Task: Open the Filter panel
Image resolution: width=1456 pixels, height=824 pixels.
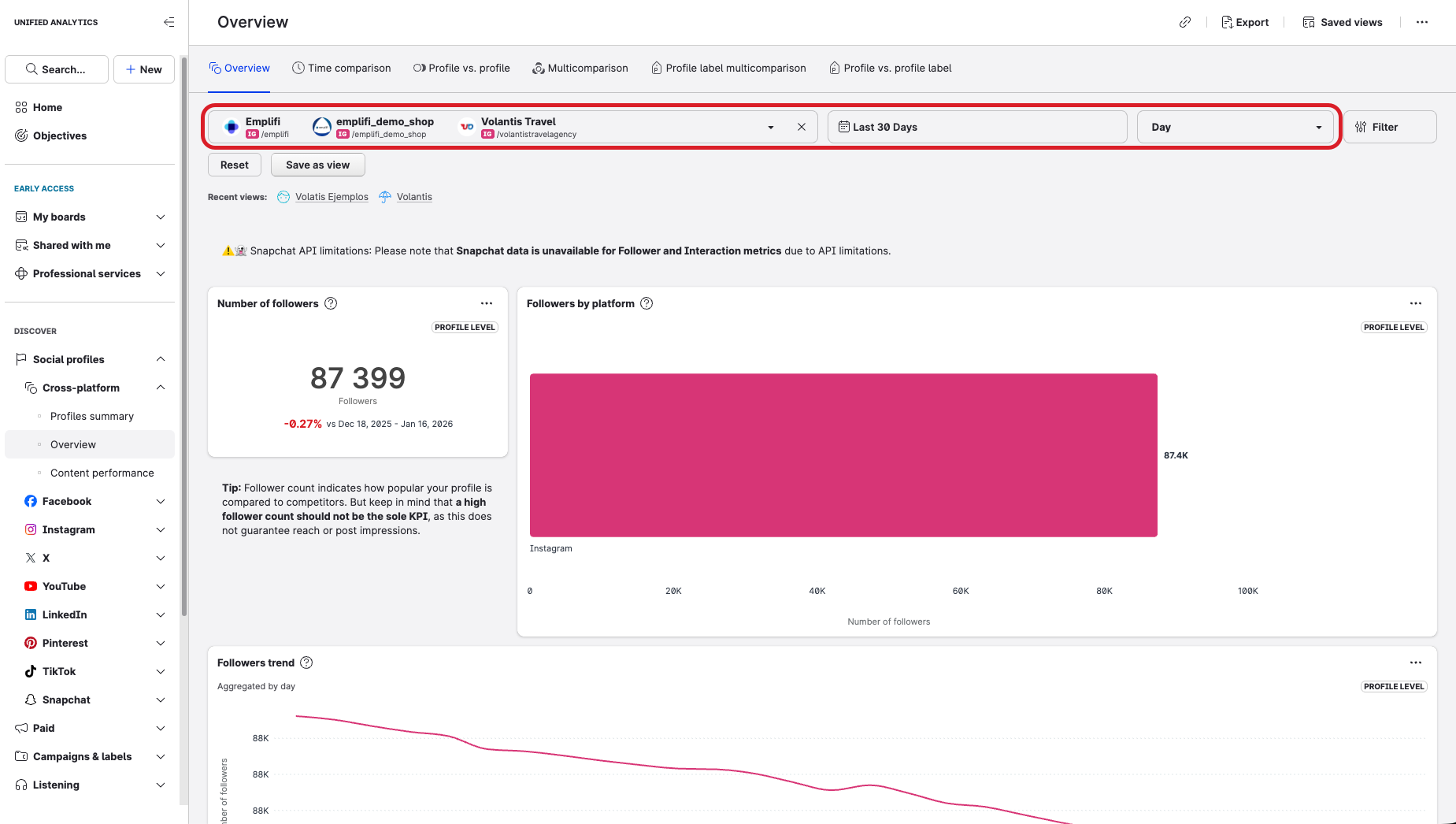Action: click(x=1389, y=127)
